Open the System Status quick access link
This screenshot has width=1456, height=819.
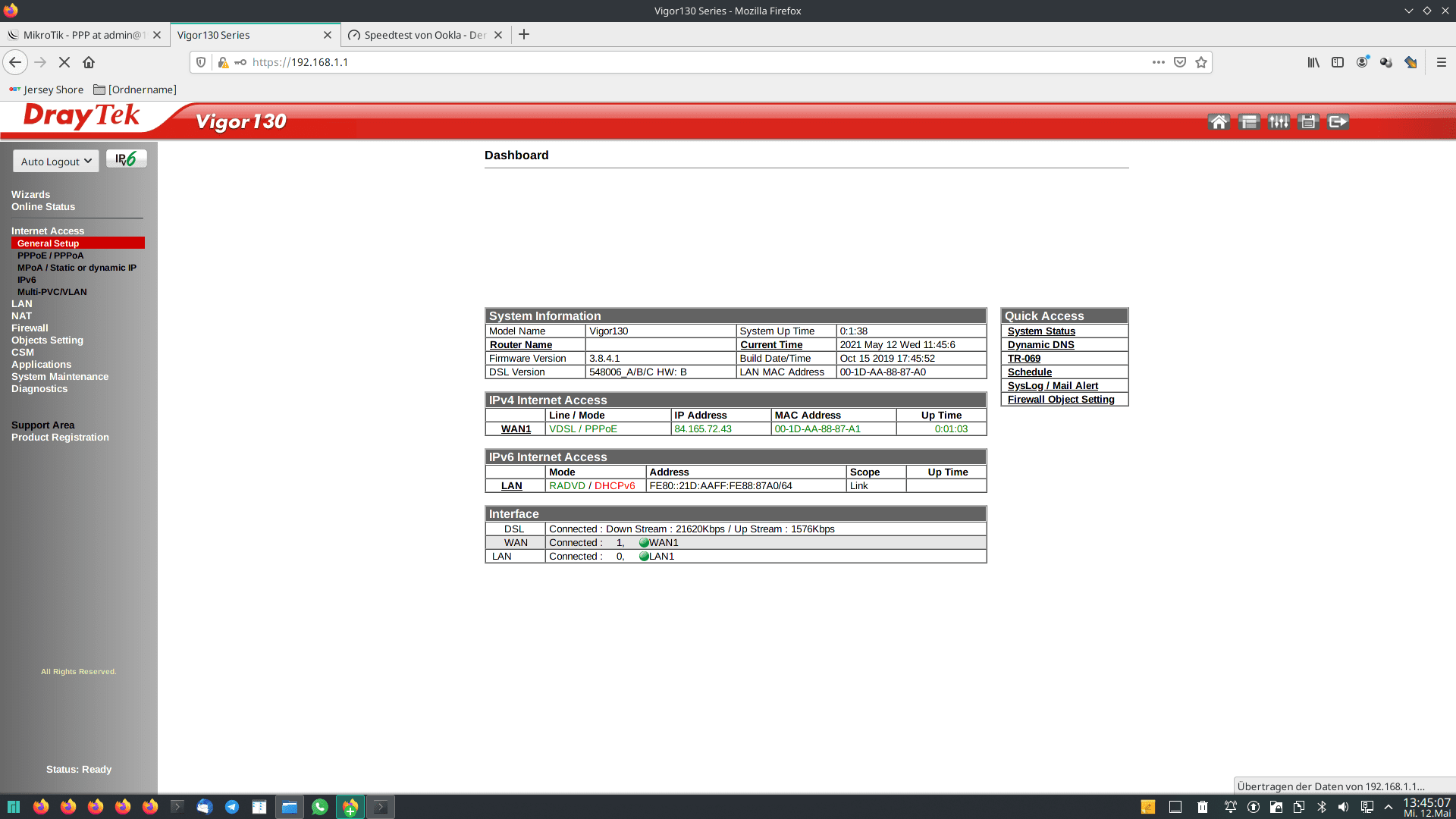click(x=1041, y=331)
